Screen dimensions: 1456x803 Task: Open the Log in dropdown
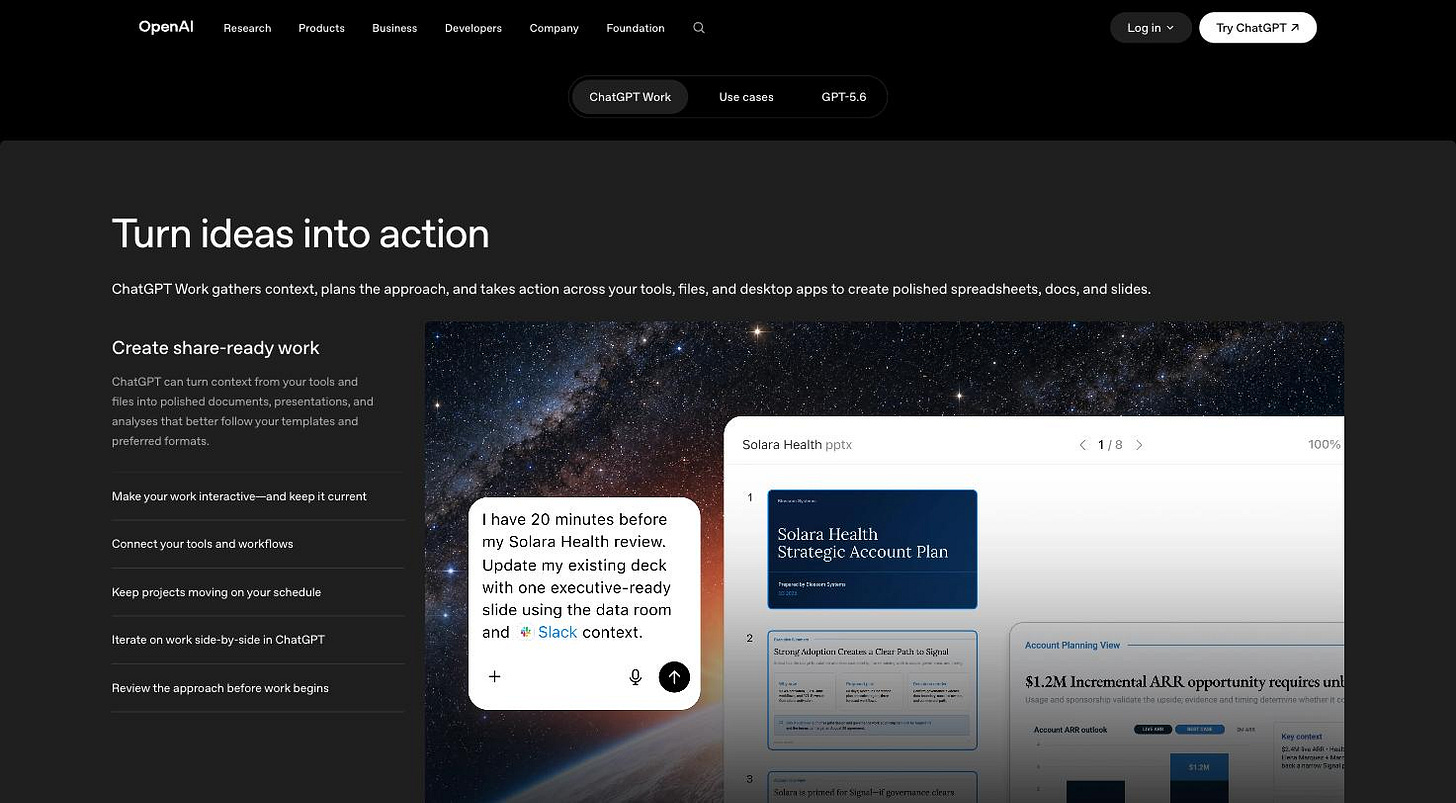[1151, 28]
